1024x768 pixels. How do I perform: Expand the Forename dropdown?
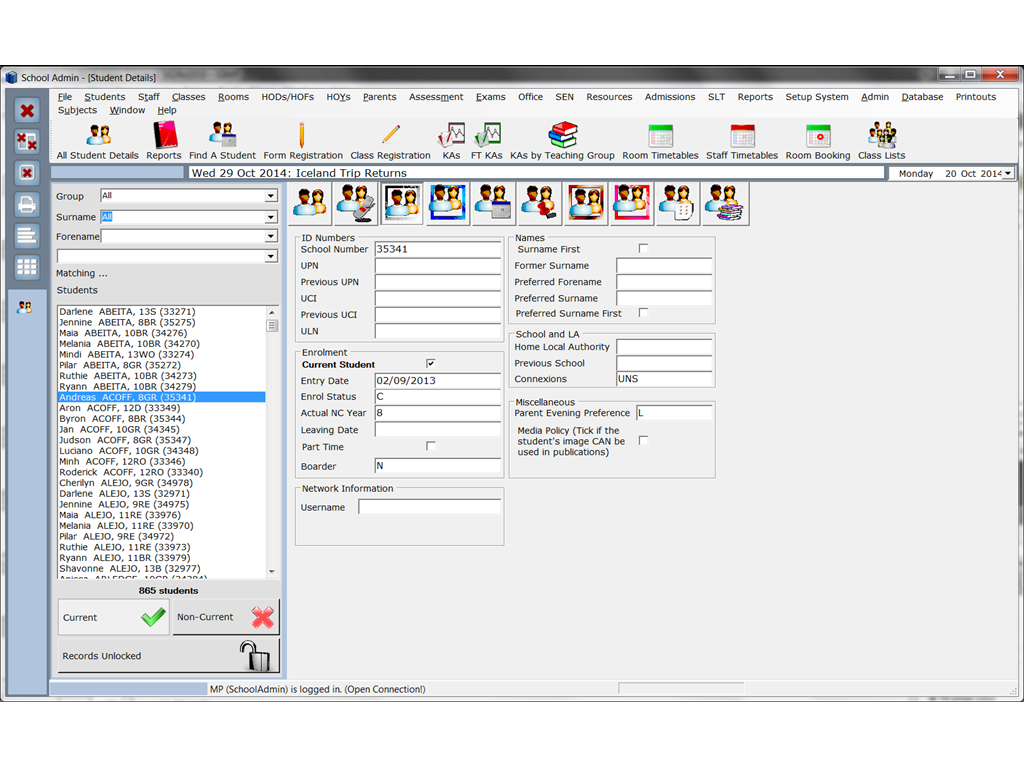click(270, 236)
